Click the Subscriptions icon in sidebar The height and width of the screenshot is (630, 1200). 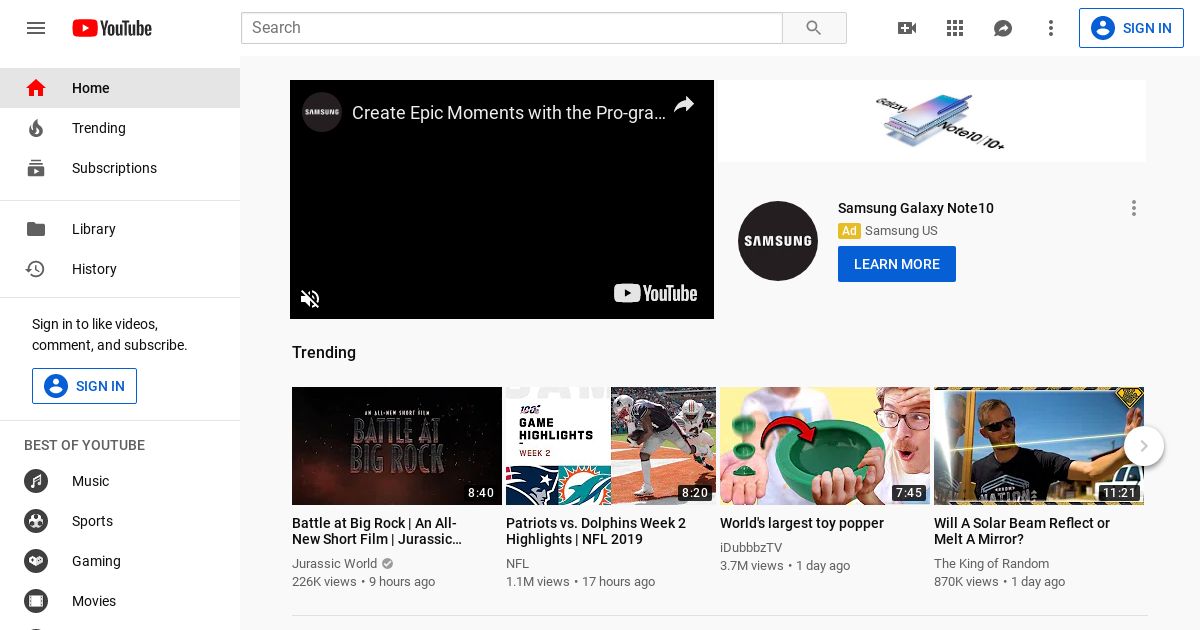point(36,168)
